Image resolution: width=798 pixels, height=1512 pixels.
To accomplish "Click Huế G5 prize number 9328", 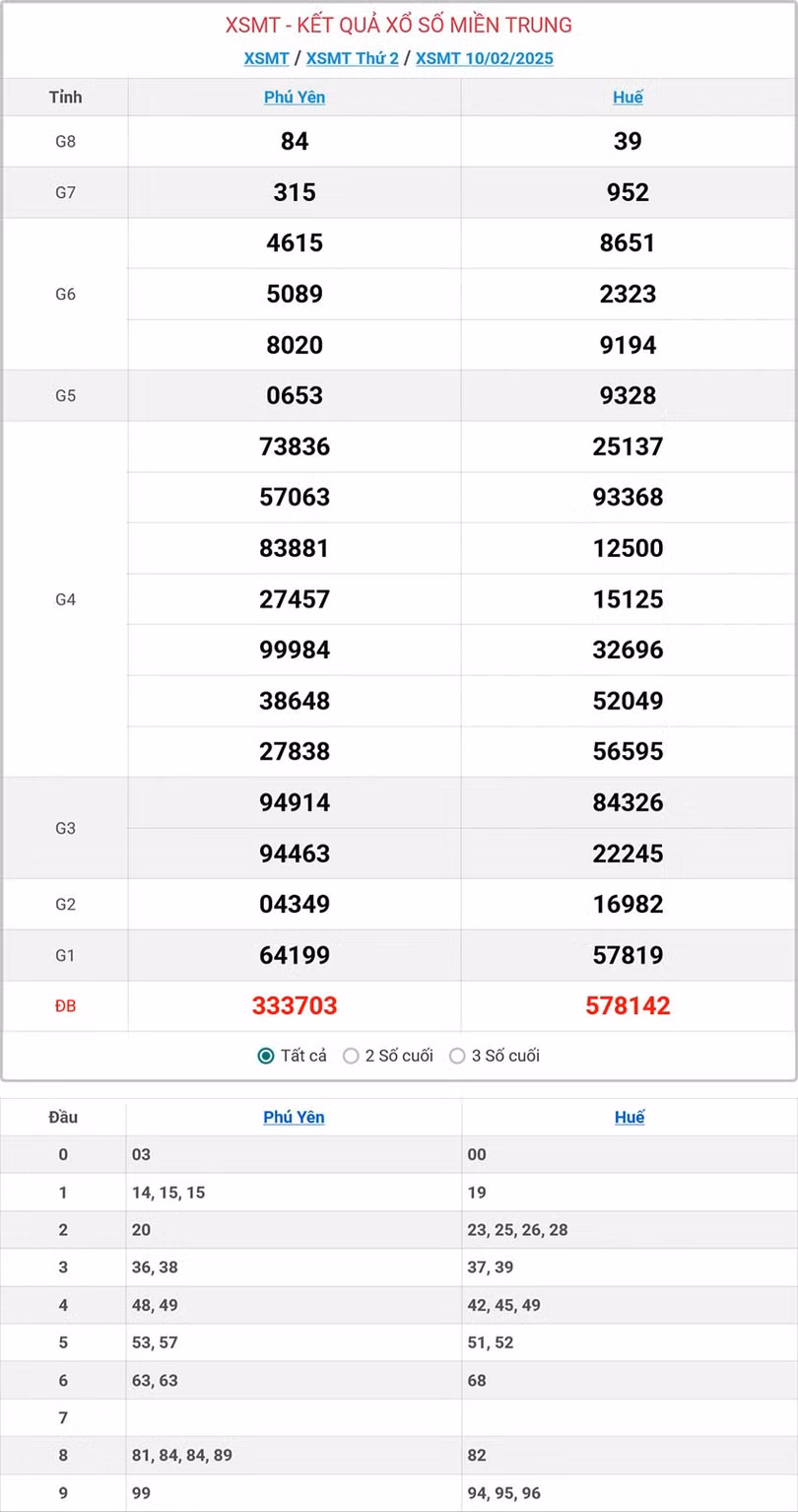I will (x=628, y=395).
